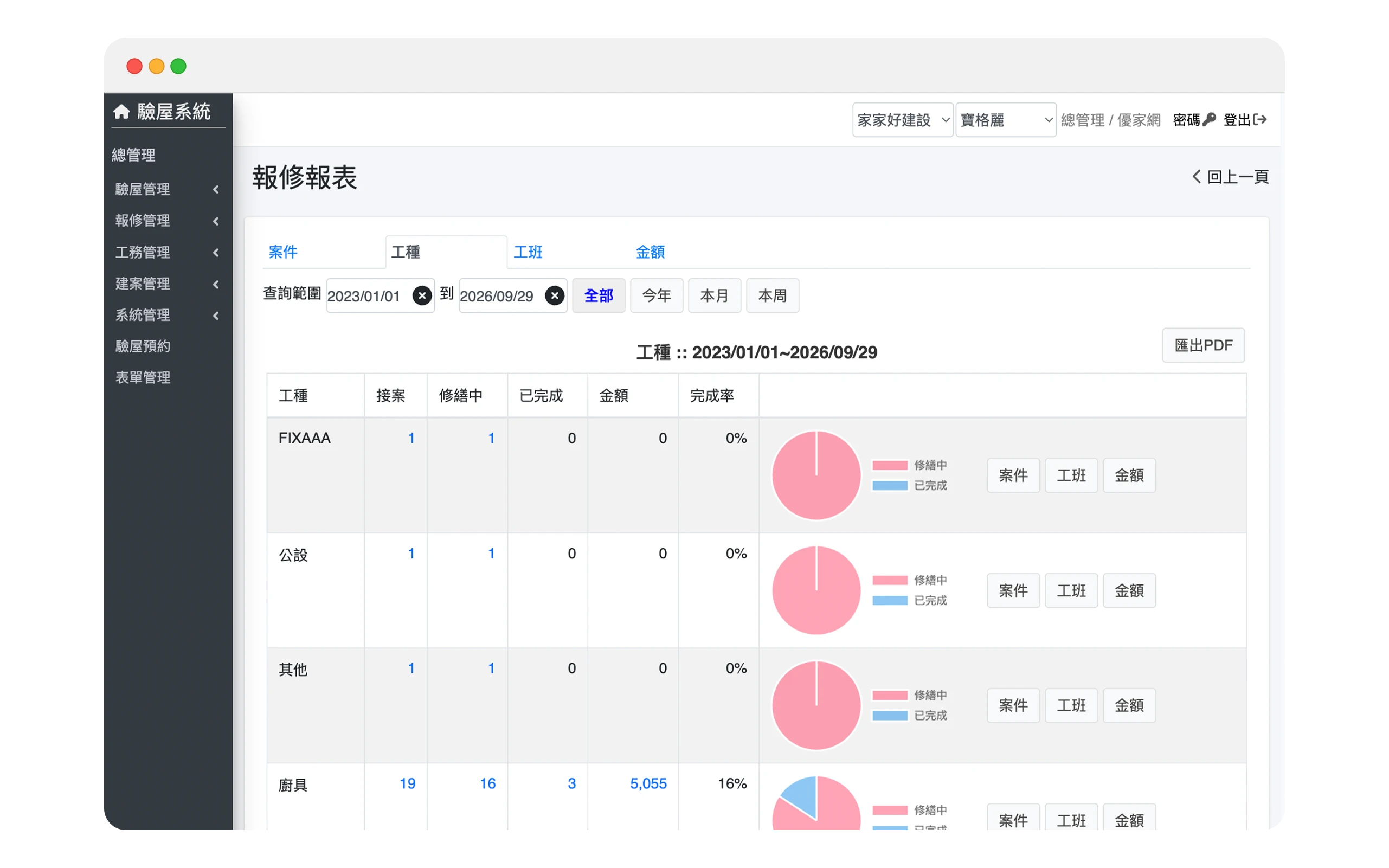1389x868 pixels.
Task: Click the pie chart in the 公設 row
Action: click(816, 590)
